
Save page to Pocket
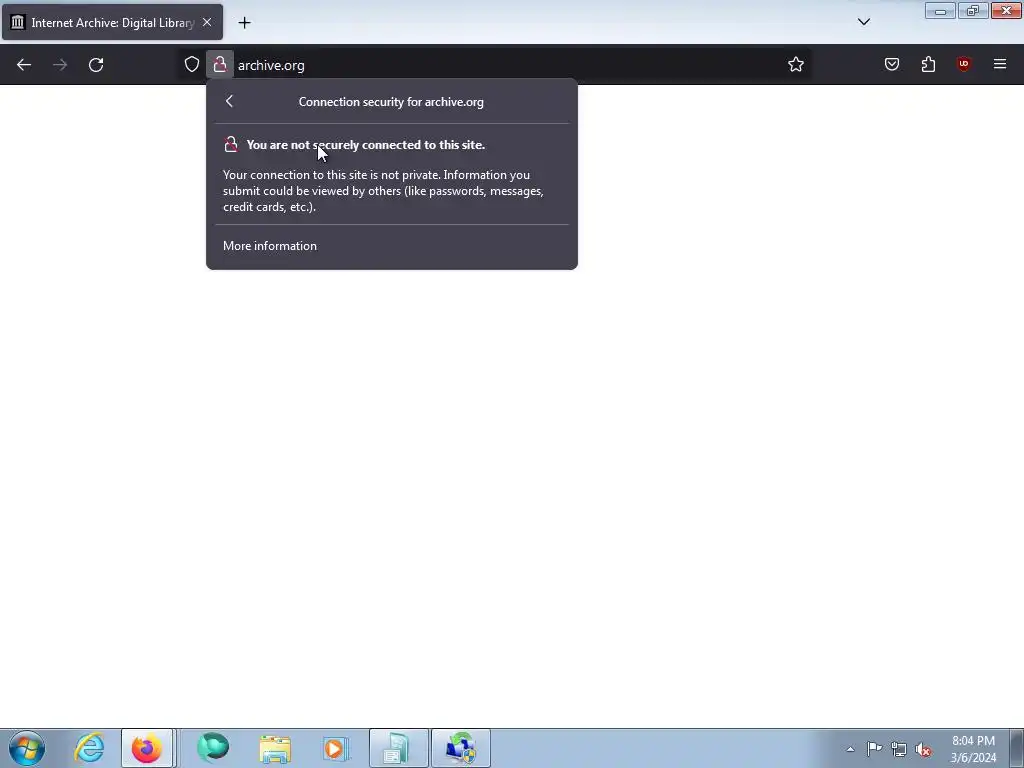[891, 64]
